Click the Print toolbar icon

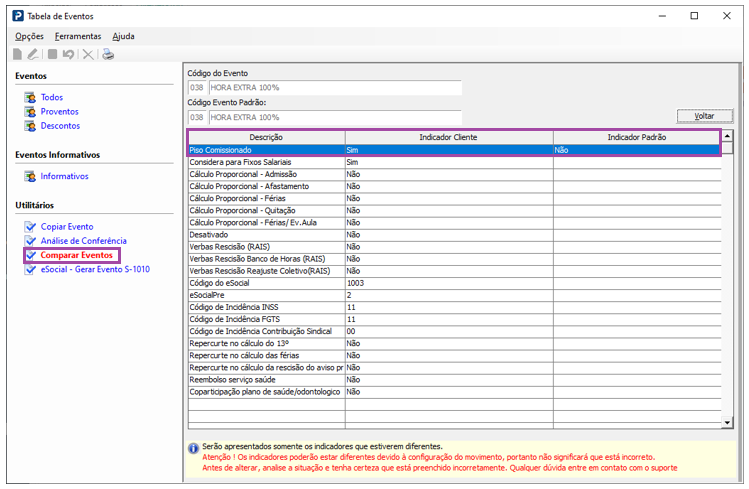[x=108, y=54]
